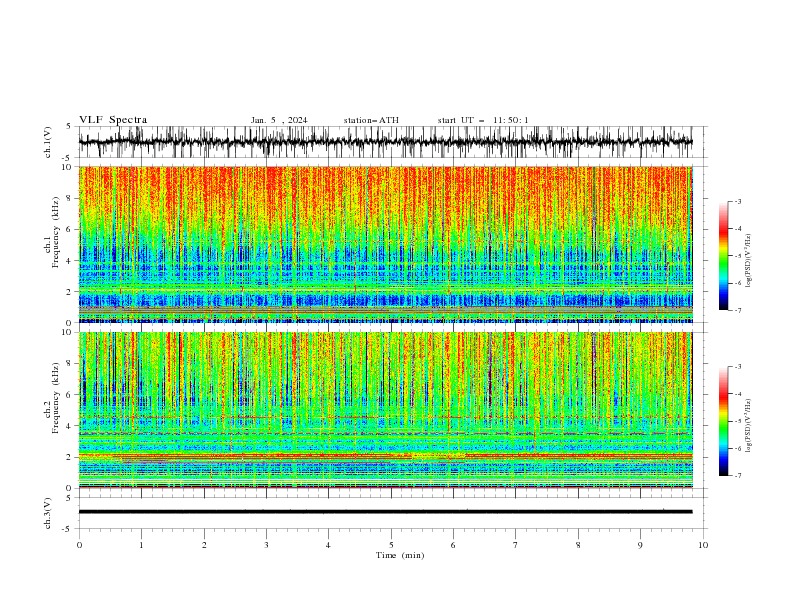Click the ch.3(V) waveform axis label

point(48,513)
